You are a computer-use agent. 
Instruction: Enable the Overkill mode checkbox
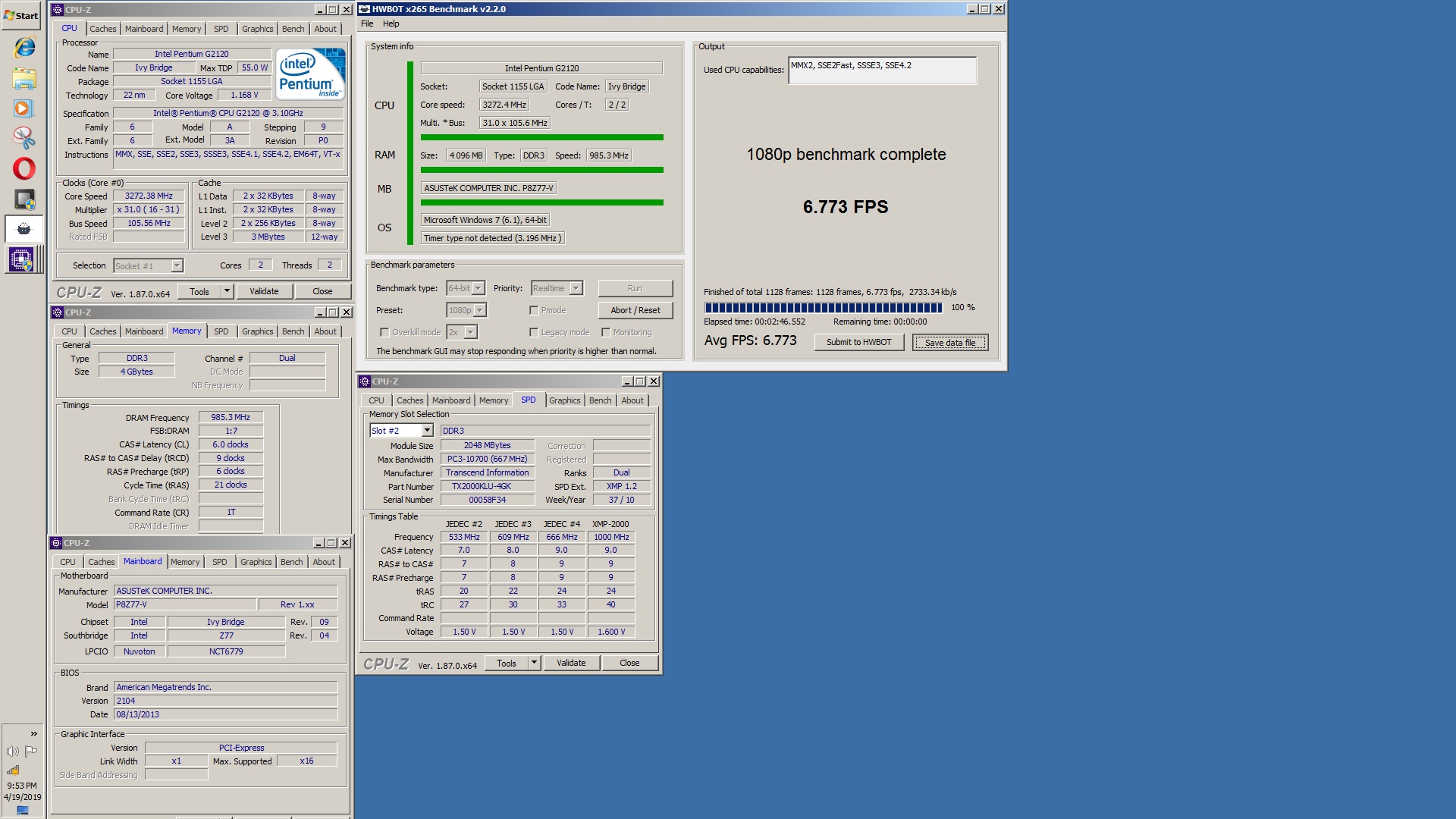point(384,332)
